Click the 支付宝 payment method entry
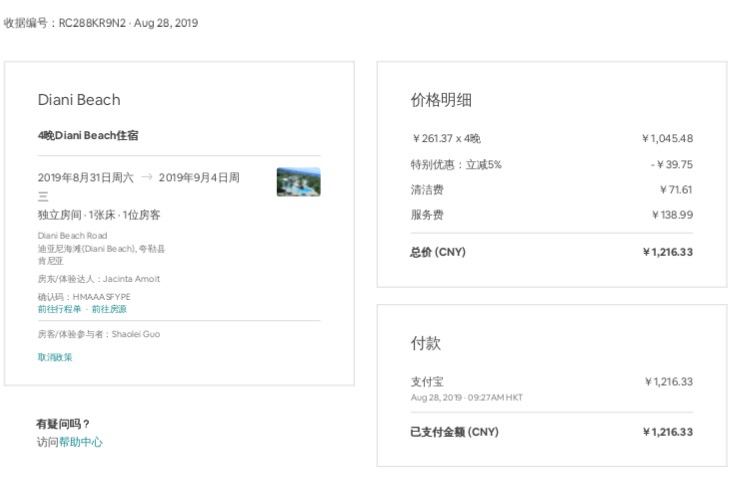This screenshot has height=482, width=741. [x=427, y=382]
